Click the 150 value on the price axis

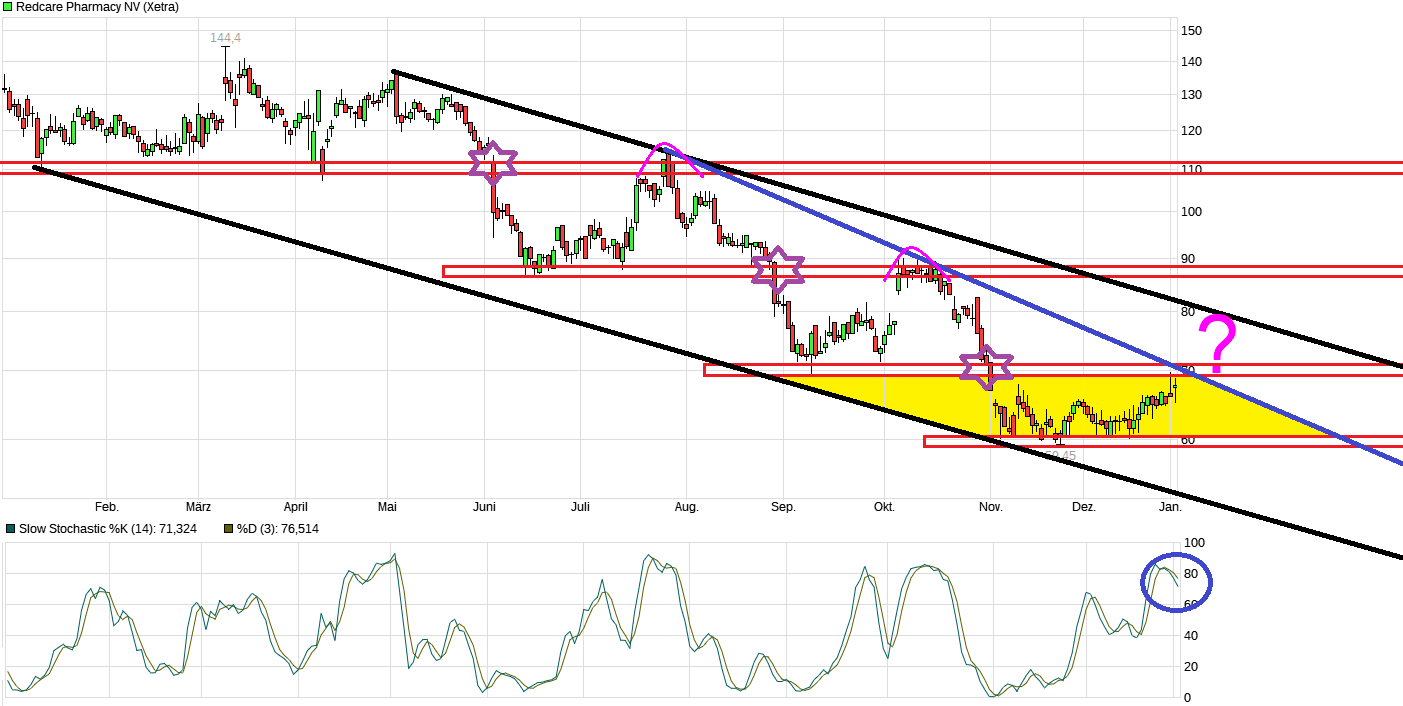[x=1191, y=30]
